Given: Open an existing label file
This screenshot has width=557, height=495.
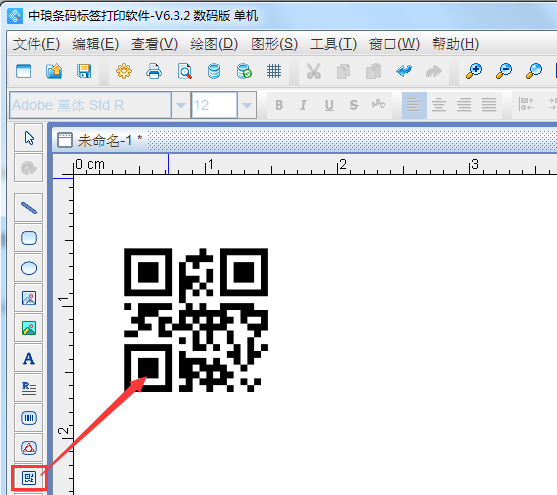Looking at the screenshot, I should tap(54, 71).
